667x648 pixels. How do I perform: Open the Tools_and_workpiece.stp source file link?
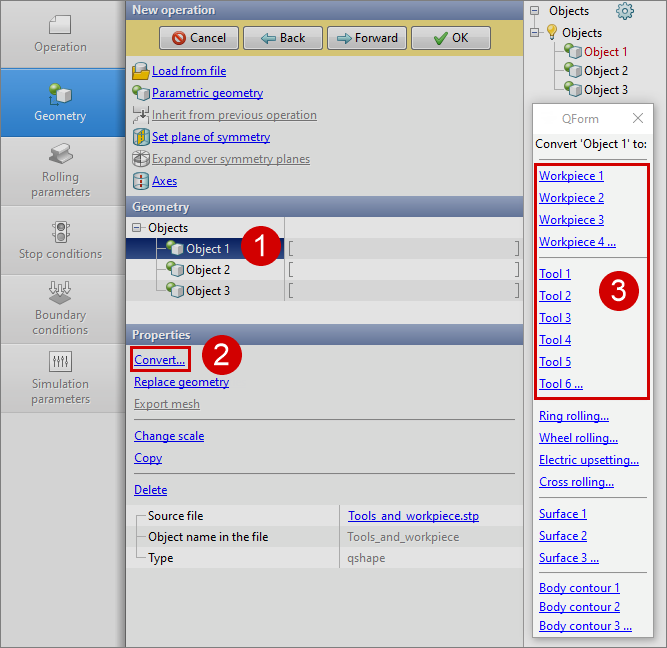tap(413, 516)
